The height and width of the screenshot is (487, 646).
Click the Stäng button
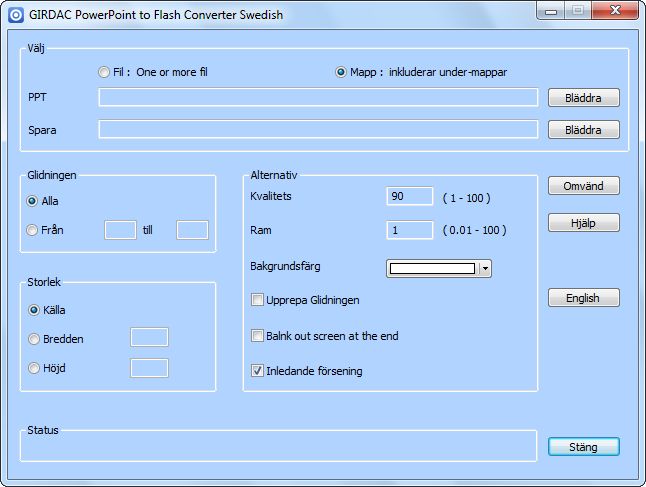pos(583,447)
